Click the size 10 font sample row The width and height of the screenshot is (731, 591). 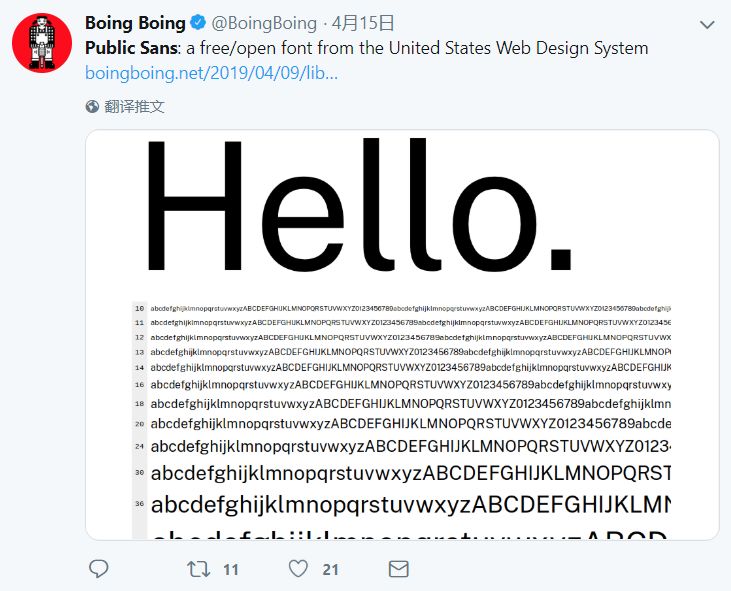(410, 309)
